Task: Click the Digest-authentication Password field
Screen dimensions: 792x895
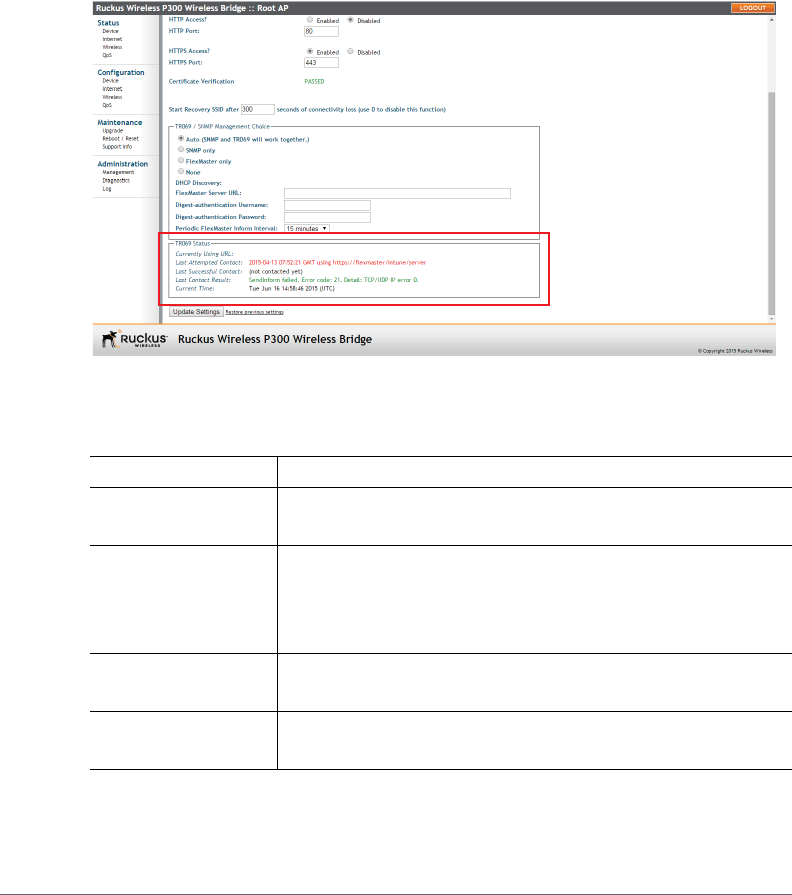Action: coord(327,217)
